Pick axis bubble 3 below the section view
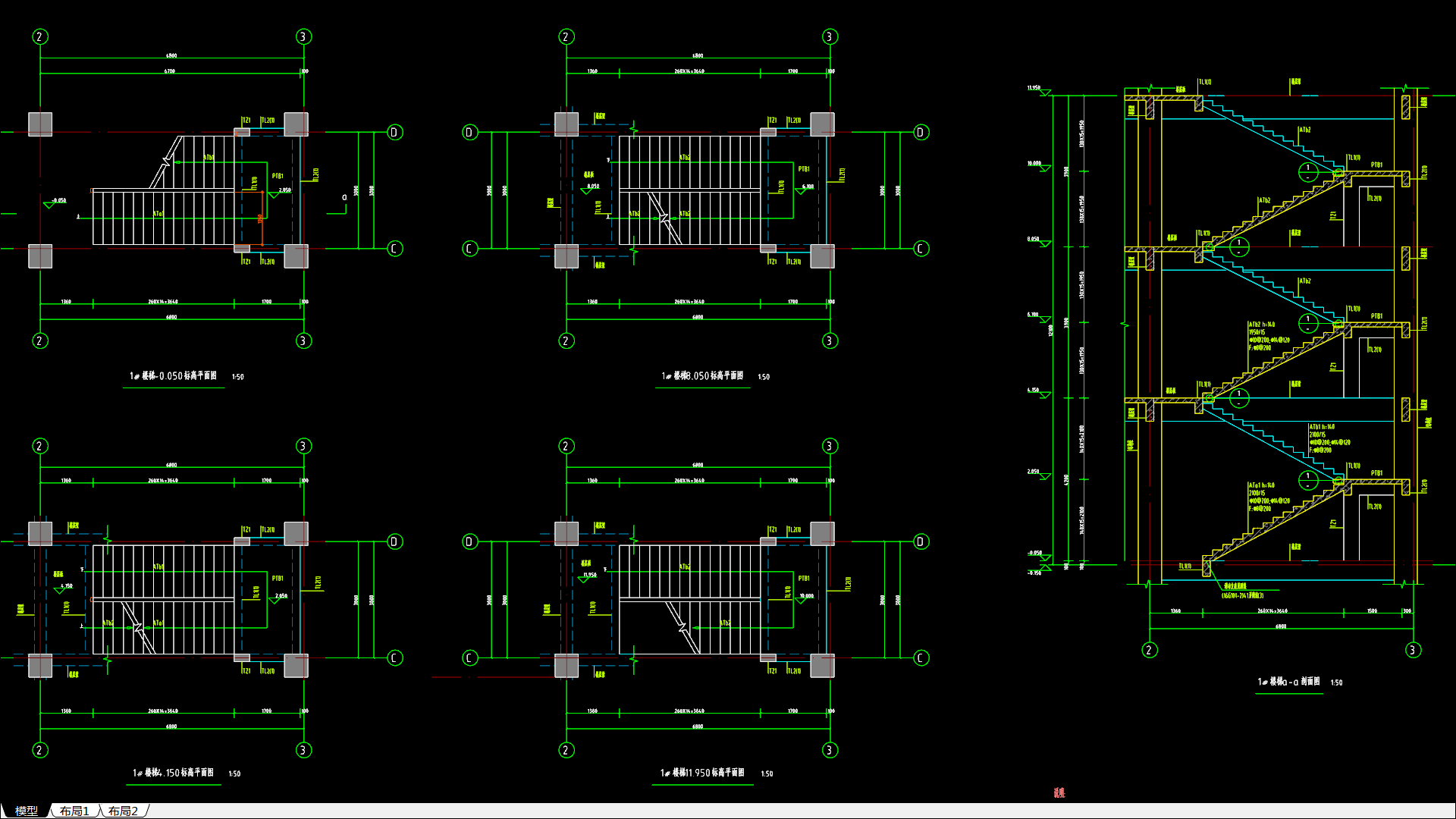The width and height of the screenshot is (1456, 819). (1413, 650)
